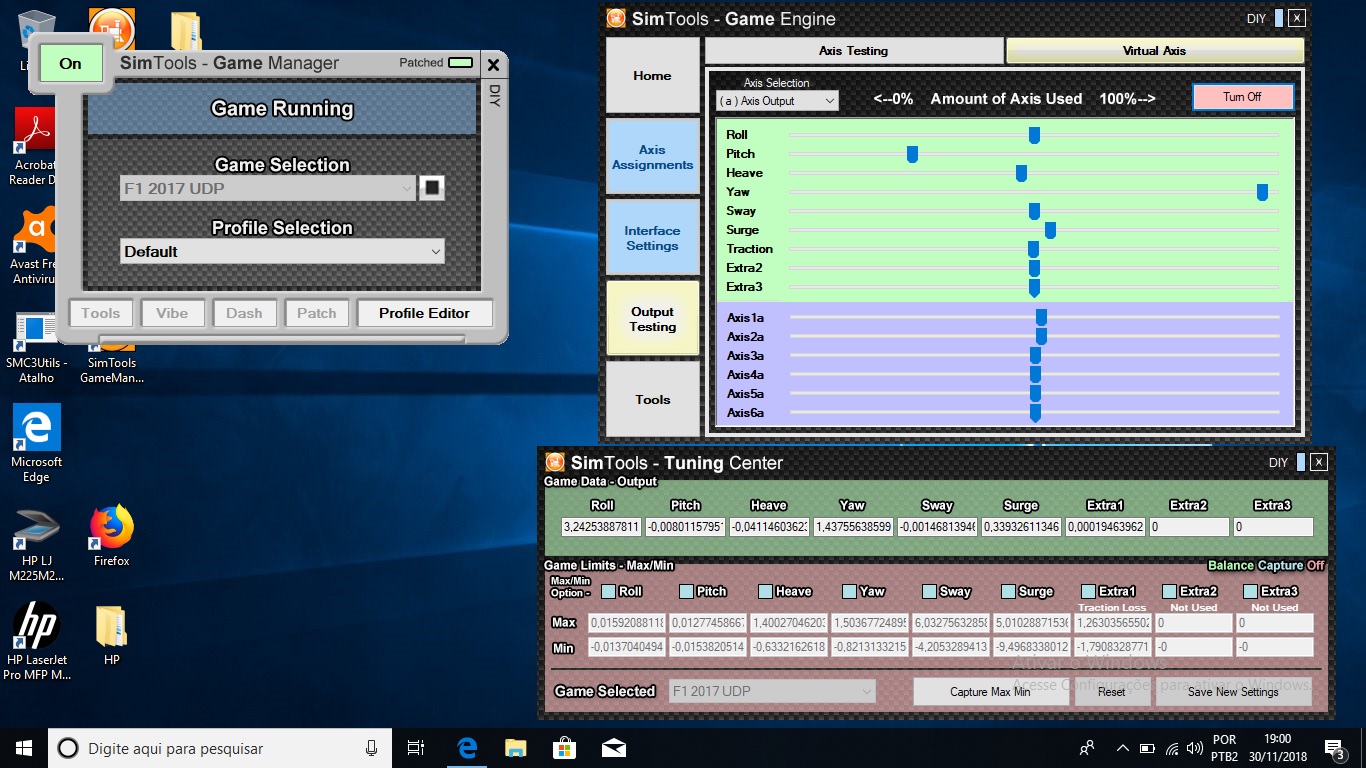Click the Turn Off button
The image size is (1366, 768).
coord(1242,97)
